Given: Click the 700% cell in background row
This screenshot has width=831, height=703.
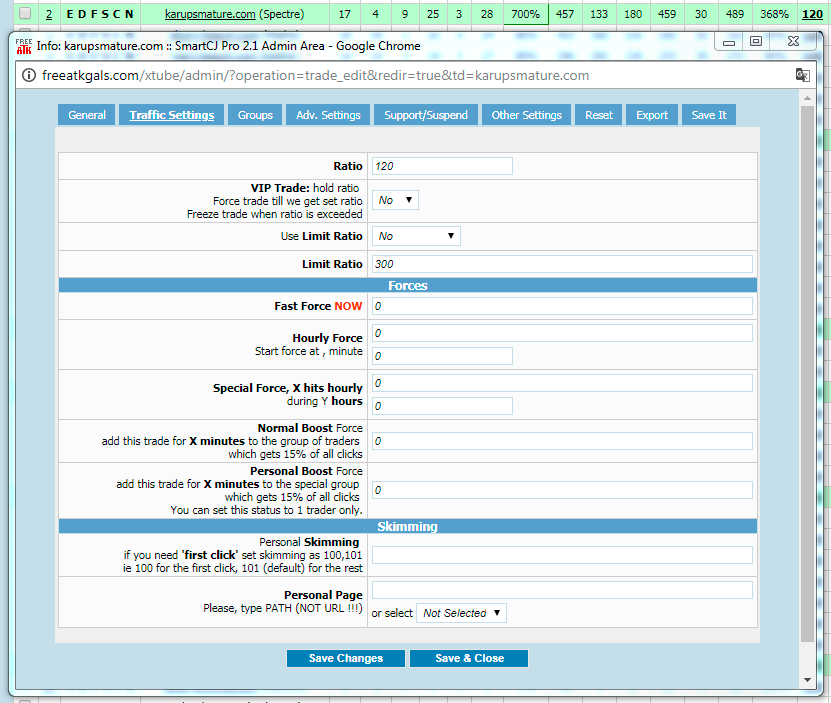Looking at the screenshot, I should pos(525,14).
